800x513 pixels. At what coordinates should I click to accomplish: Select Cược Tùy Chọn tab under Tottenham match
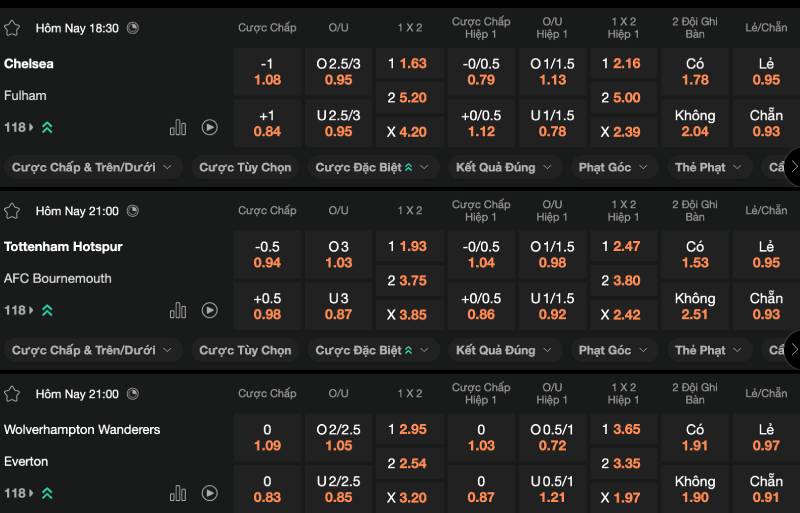pyautogui.click(x=245, y=350)
